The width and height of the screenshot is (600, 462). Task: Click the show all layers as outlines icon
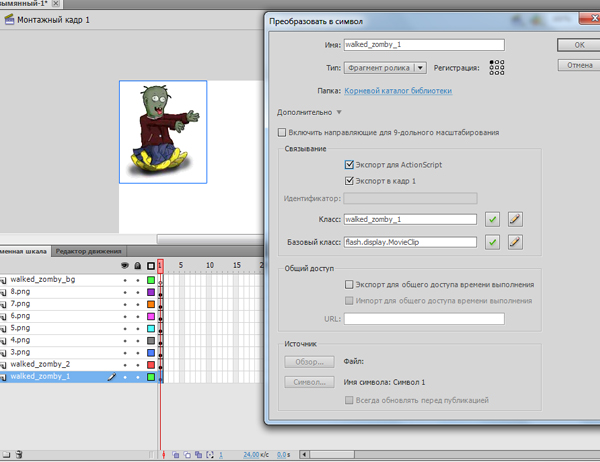point(151,266)
